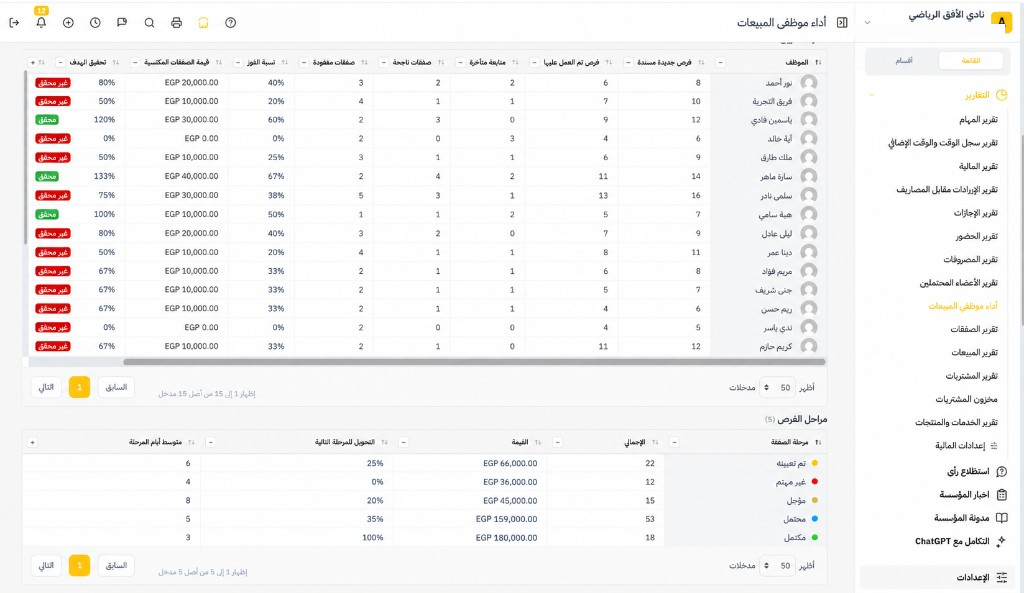
Task: Toggle sidebar collapse icon beside page title
Action: point(842,22)
